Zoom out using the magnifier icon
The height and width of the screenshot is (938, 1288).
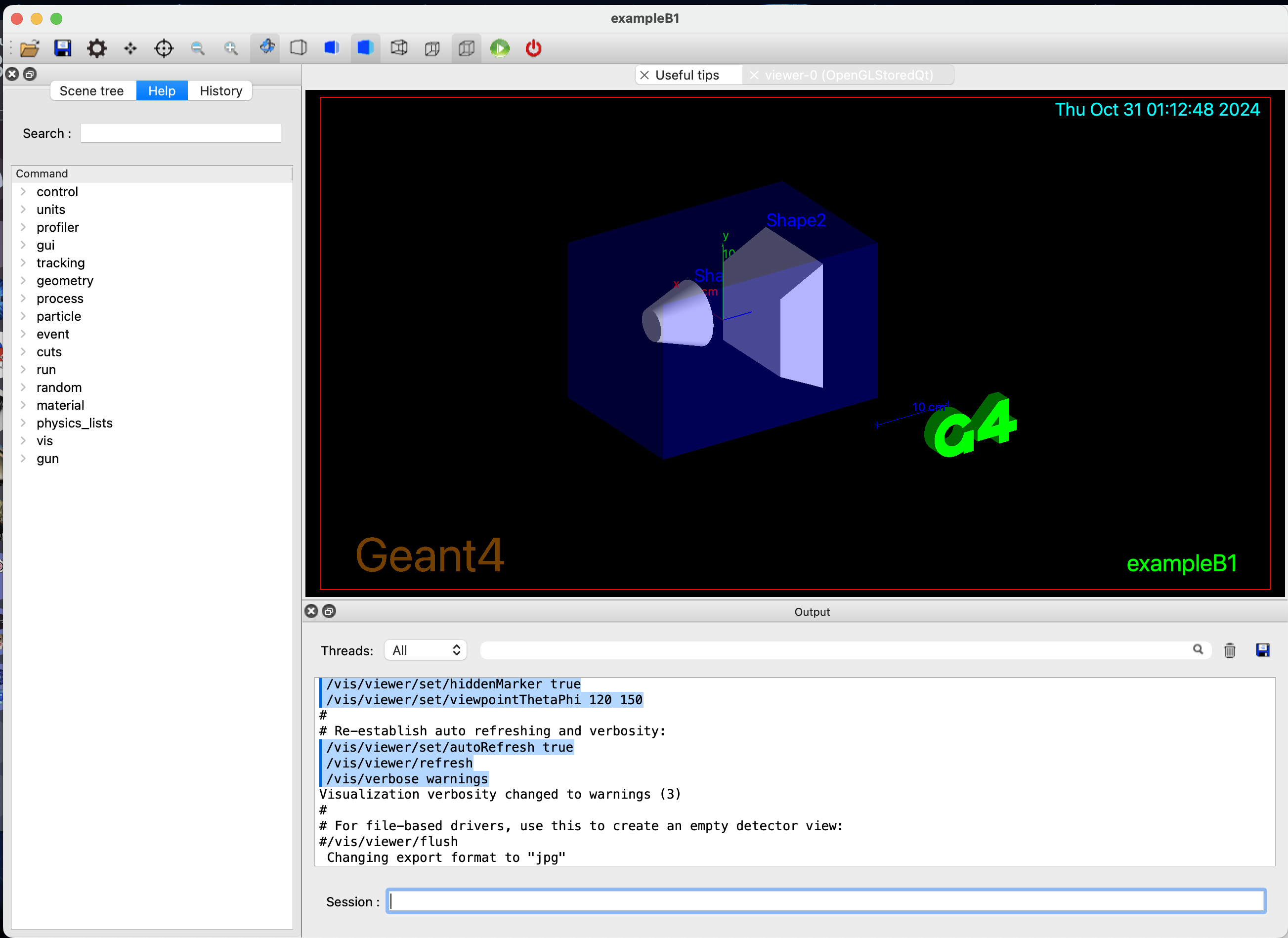[x=197, y=48]
